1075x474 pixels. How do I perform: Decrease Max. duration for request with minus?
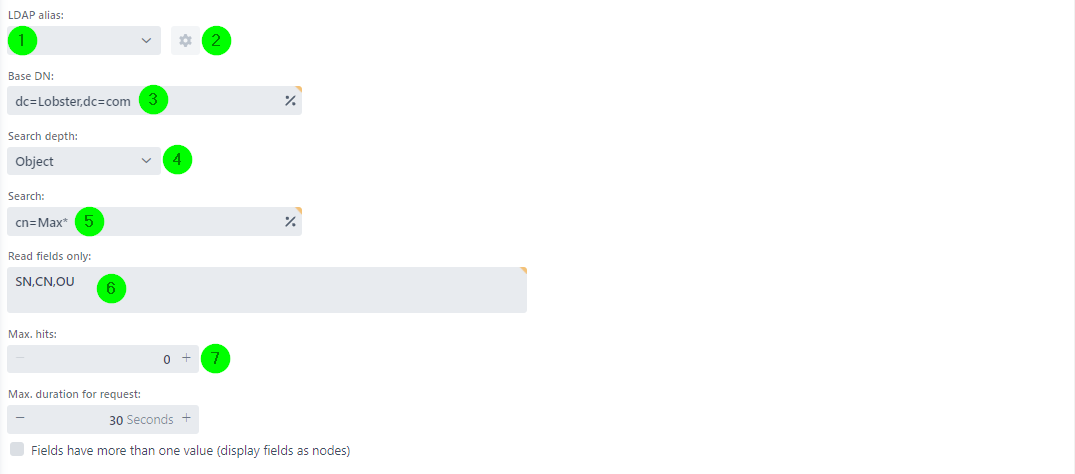click(20, 418)
